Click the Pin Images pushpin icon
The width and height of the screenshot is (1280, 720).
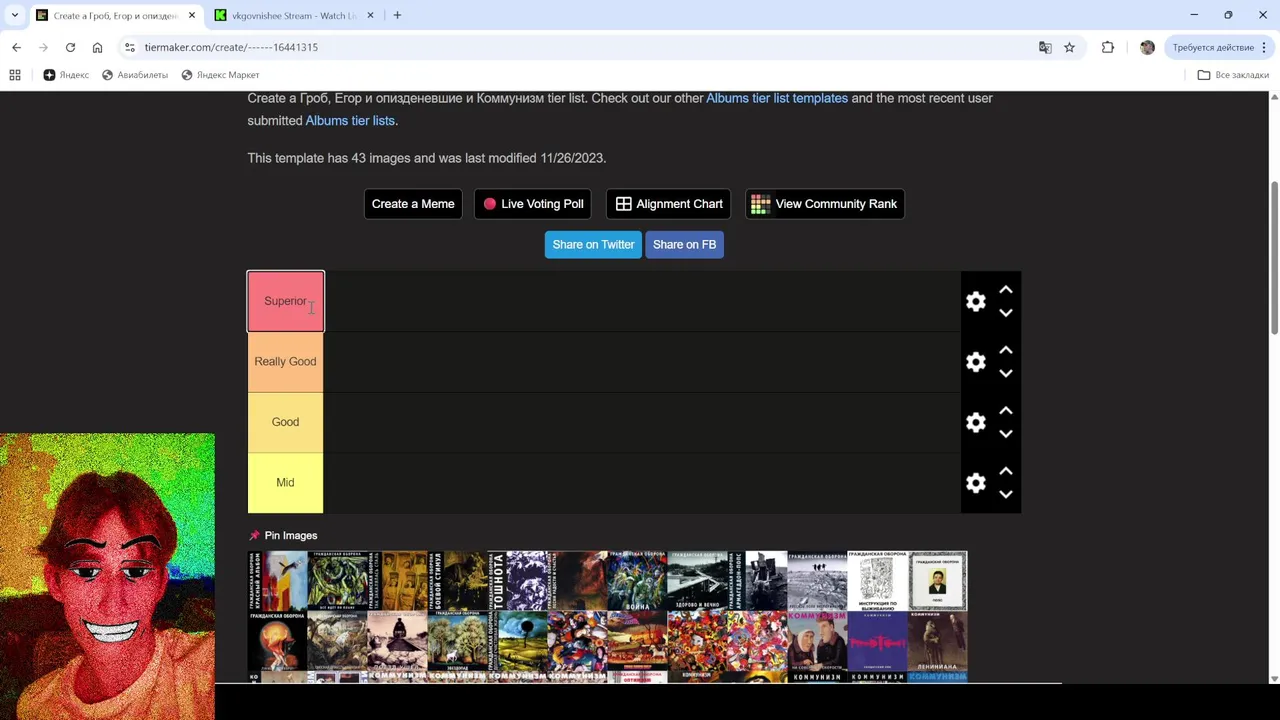254,536
